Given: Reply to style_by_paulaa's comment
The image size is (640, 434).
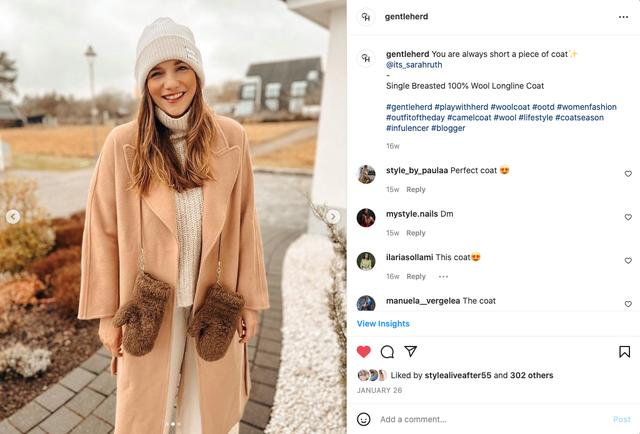Looking at the screenshot, I should coord(416,189).
